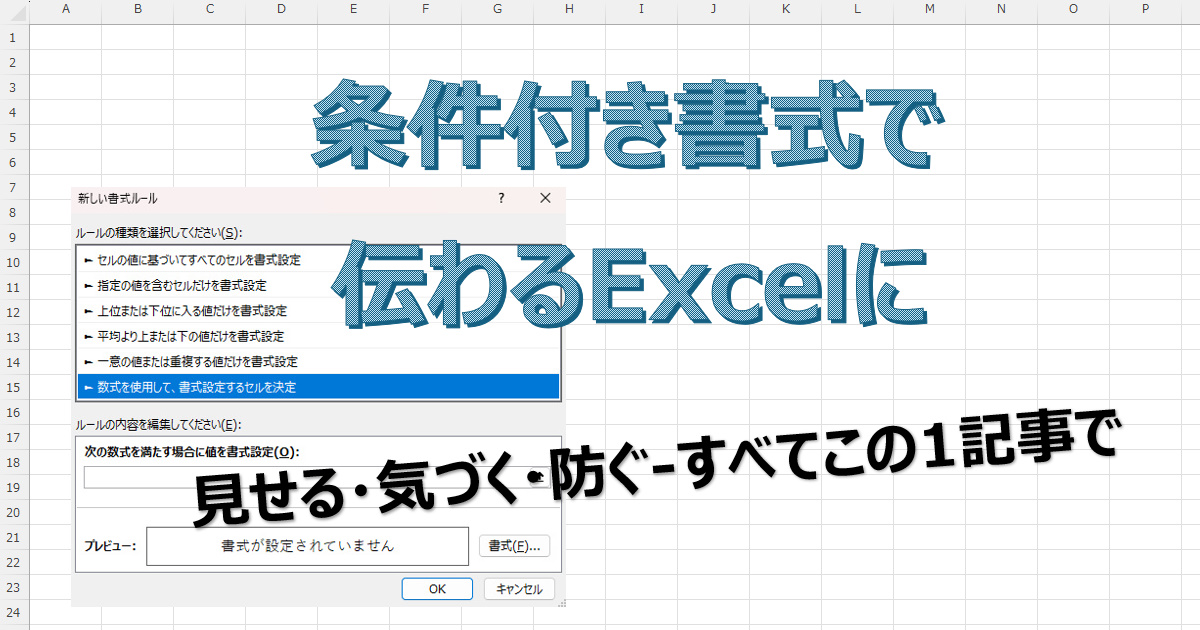The height and width of the screenshot is (630, 1200).
Task: Select column A header
Action: pos(66,9)
